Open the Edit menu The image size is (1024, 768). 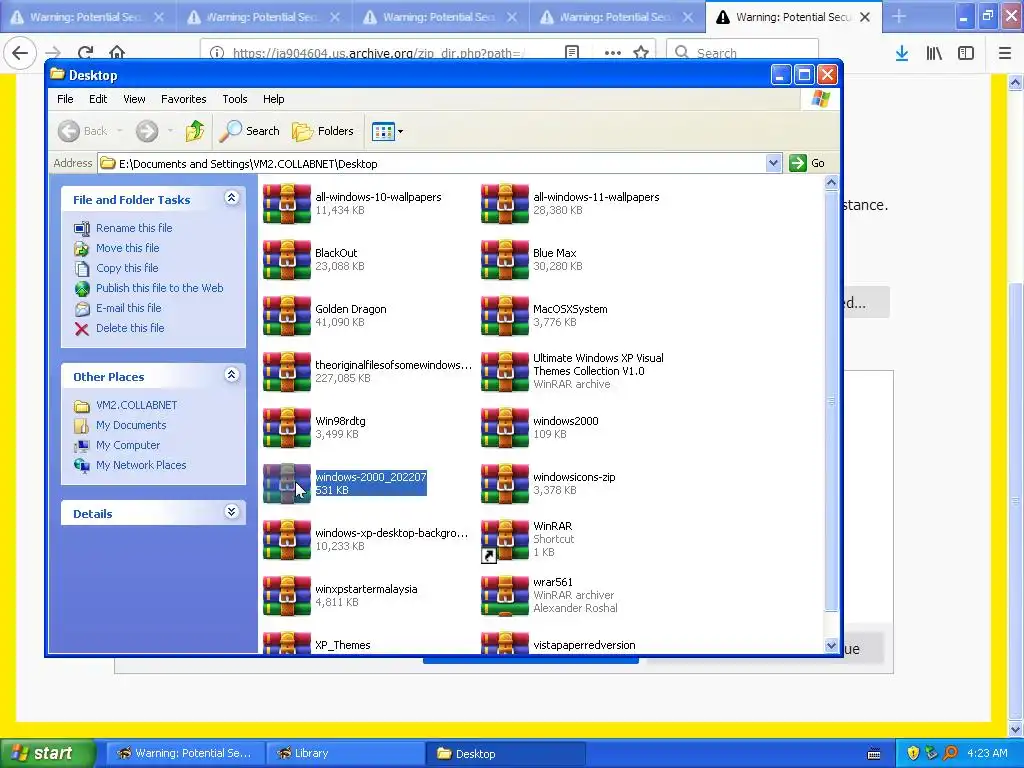[x=98, y=99]
